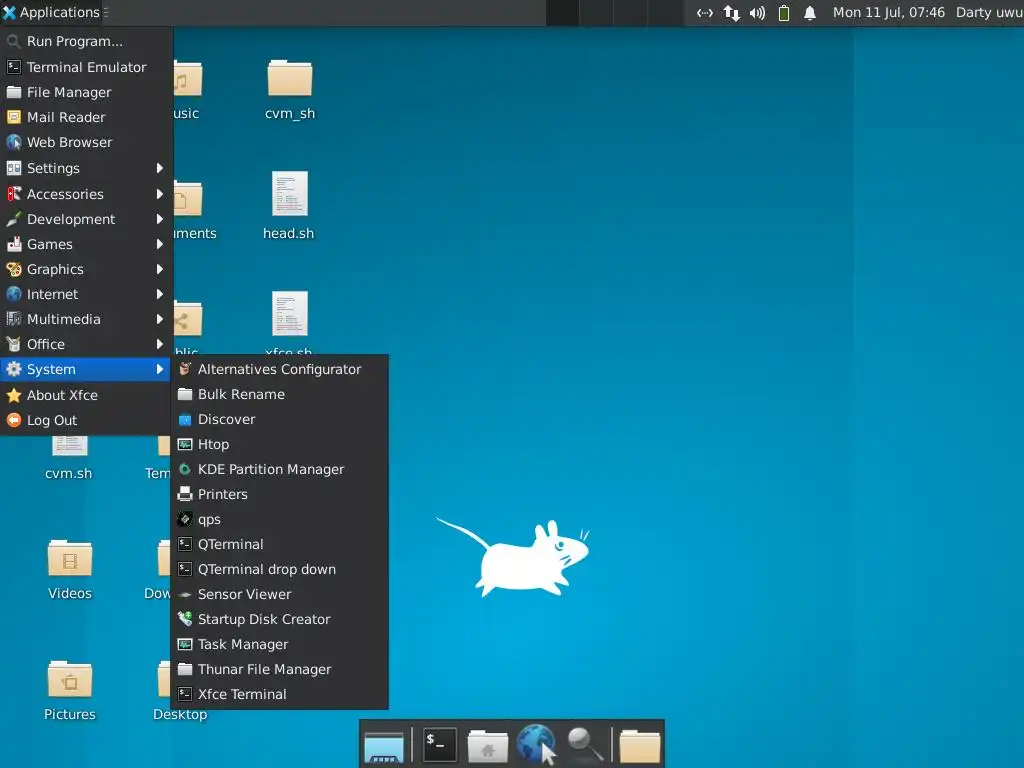1024x768 pixels.
Task: Click the "cvm.sh" desktop label
Action: (69, 473)
